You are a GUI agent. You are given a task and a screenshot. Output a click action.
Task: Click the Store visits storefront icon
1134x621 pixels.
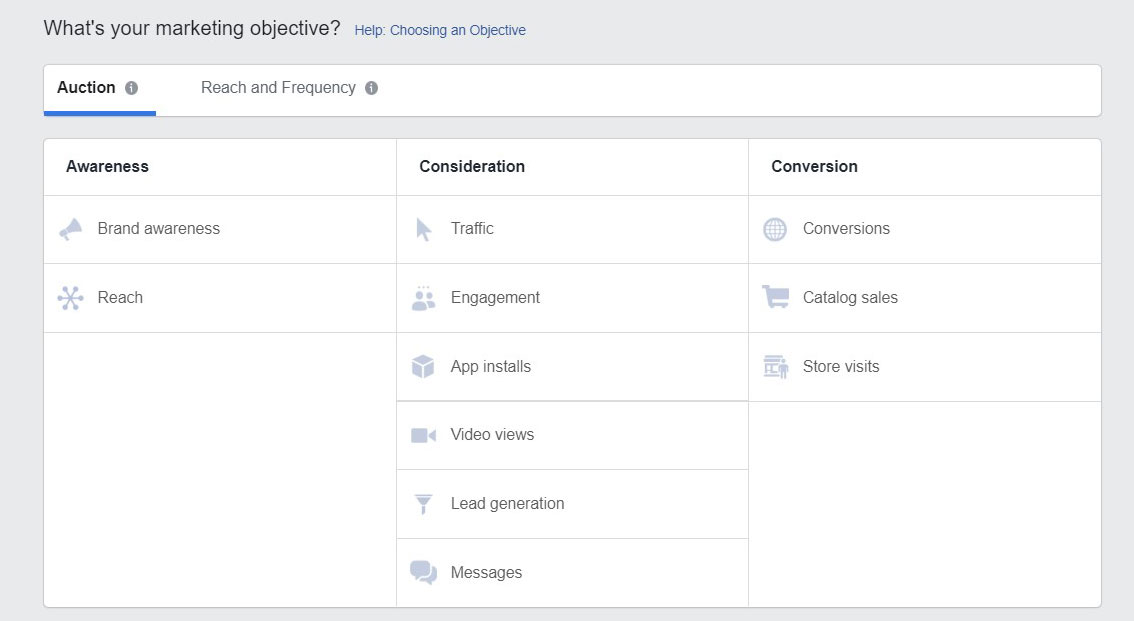[776, 367]
